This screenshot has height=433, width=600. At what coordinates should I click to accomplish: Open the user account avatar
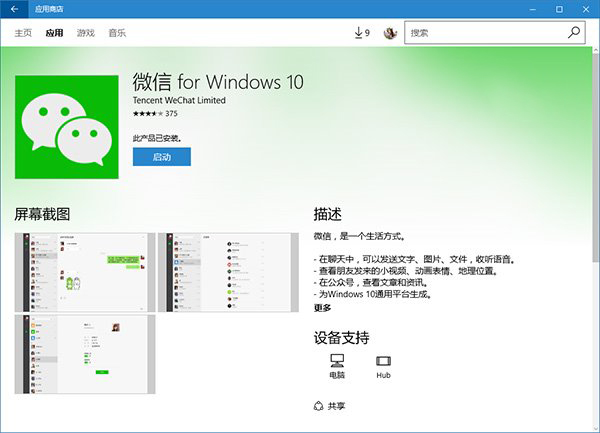click(390, 33)
